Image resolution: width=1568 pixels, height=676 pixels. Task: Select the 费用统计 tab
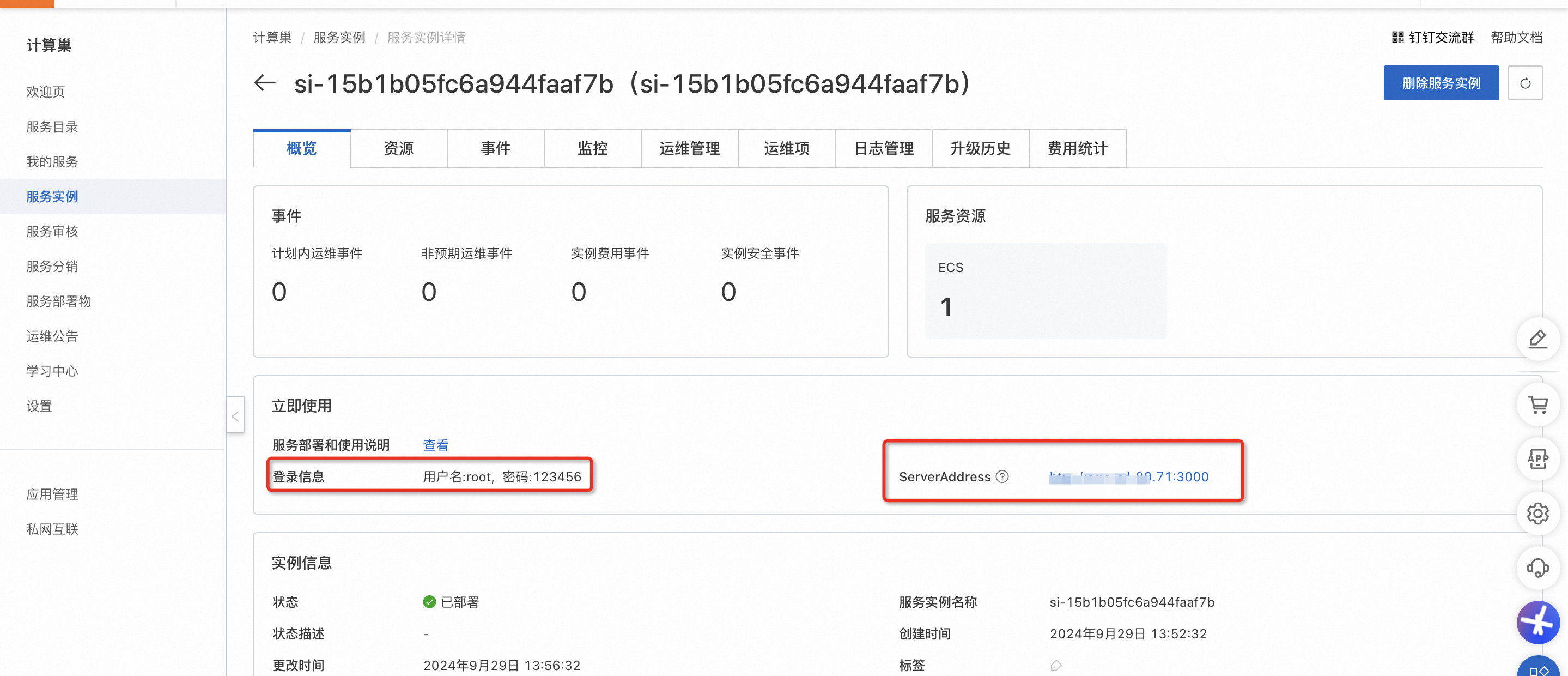click(1077, 148)
